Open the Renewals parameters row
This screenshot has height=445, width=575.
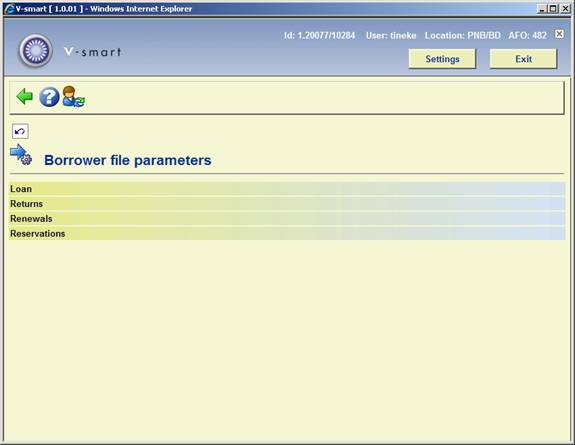[287, 219]
